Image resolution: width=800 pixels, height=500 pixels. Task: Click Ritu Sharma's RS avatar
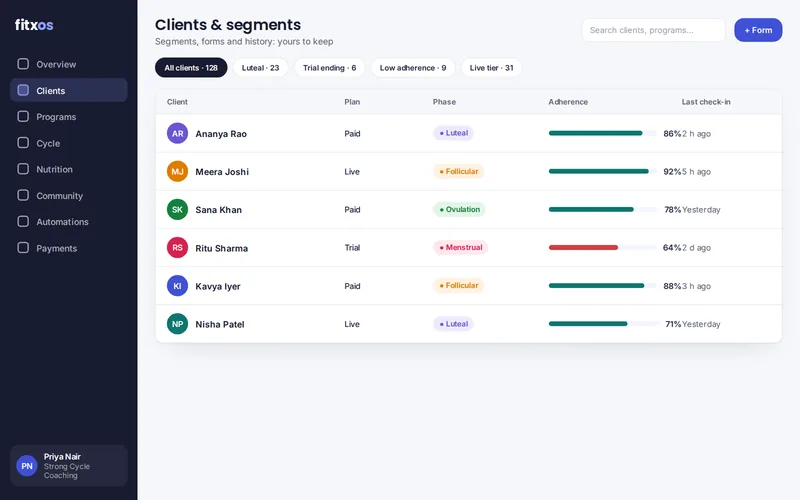(x=177, y=248)
